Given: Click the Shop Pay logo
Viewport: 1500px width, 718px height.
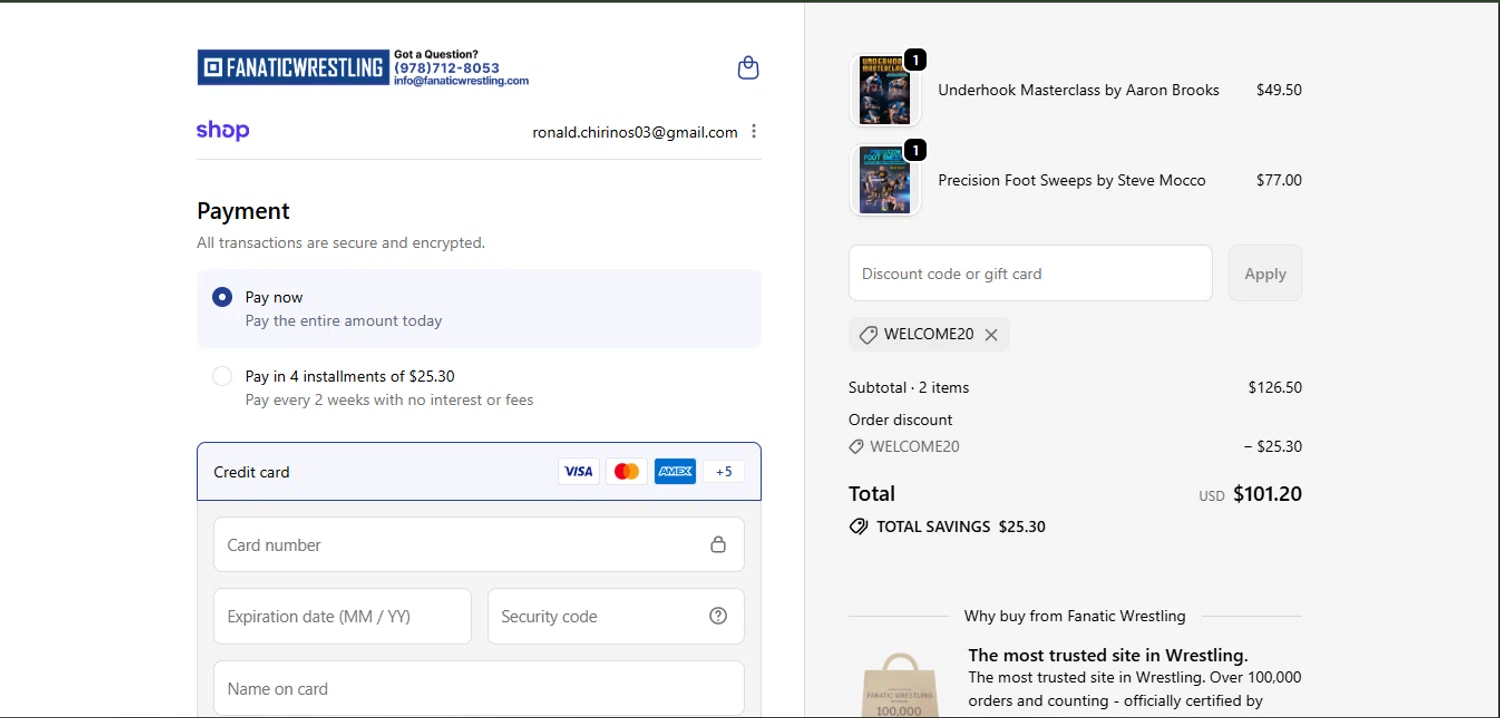Looking at the screenshot, I should coord(223,131).
